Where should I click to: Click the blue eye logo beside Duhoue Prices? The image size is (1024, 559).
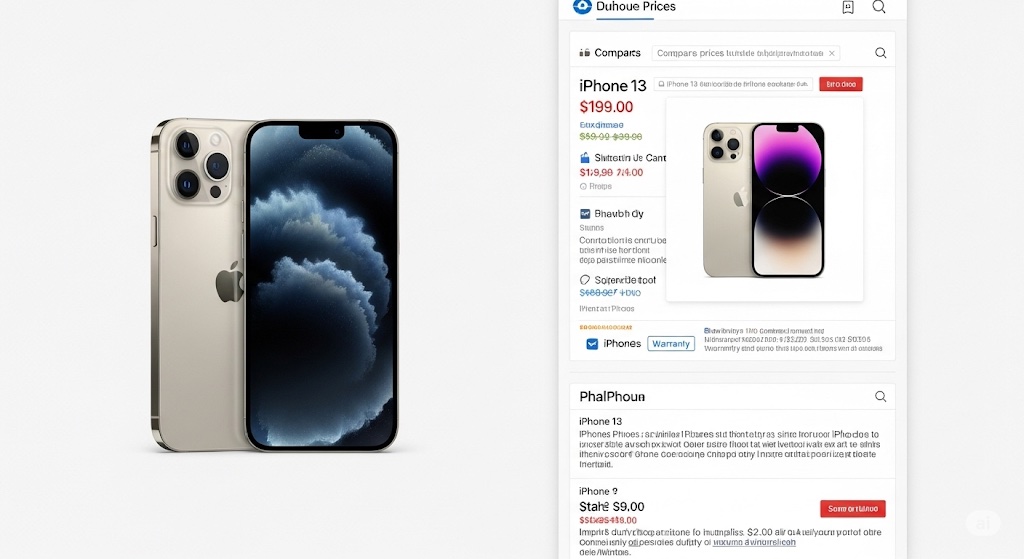[x=581, y=7]
